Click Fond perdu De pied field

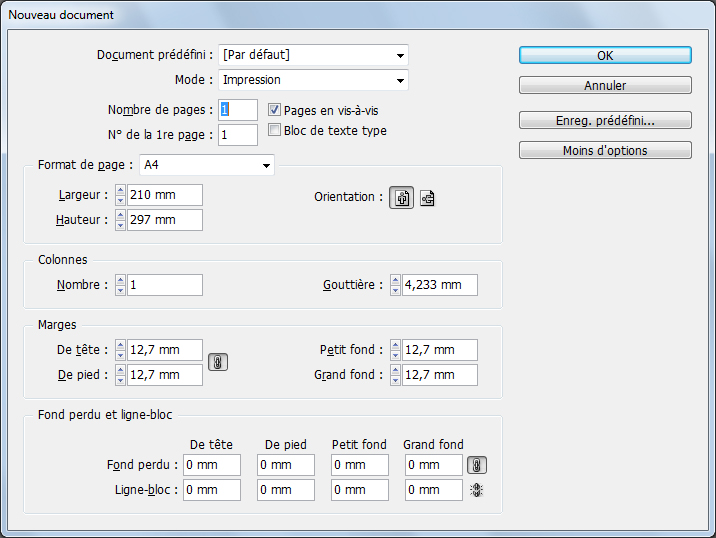286,465
